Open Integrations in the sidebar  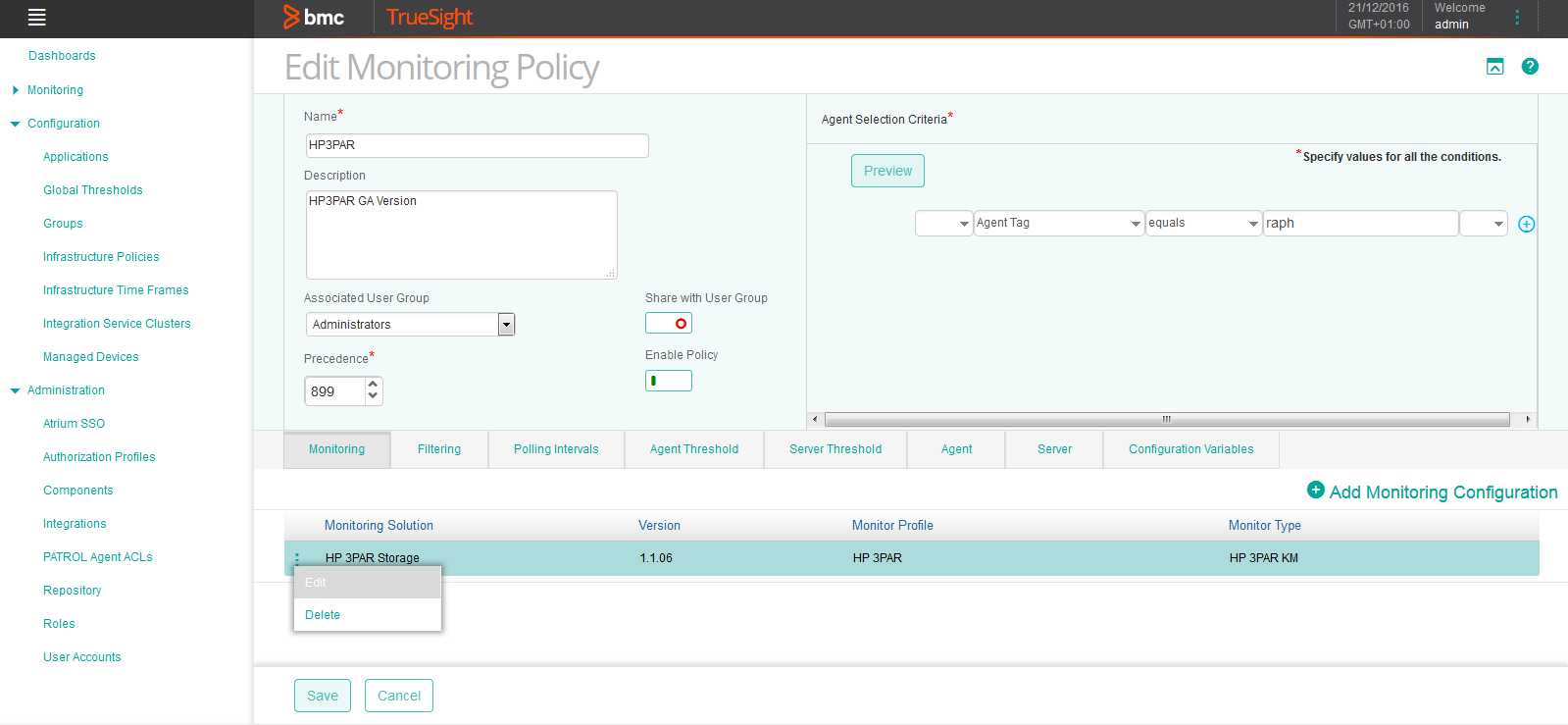(x=75, y=524)
